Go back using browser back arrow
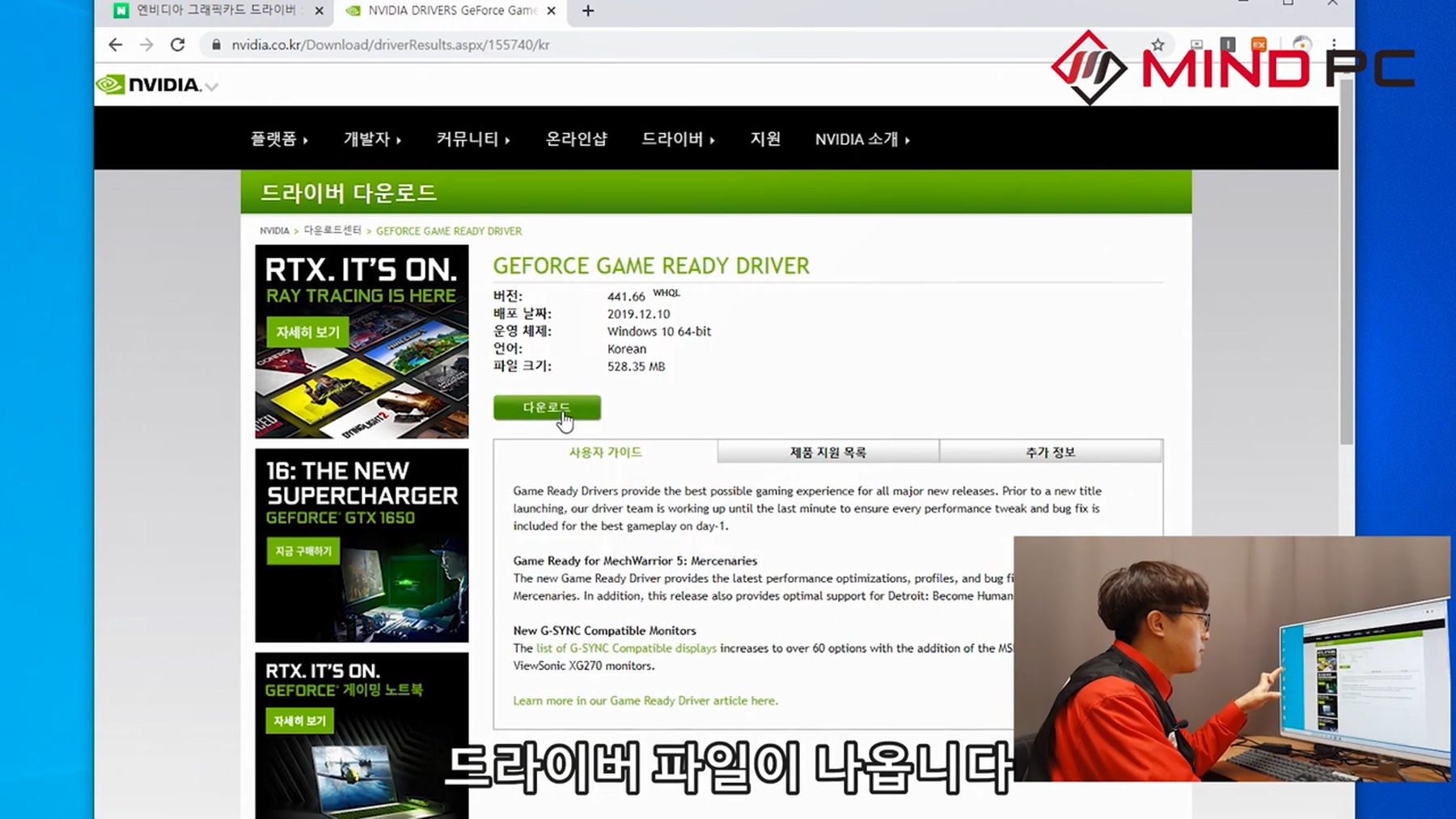The width and height of the screenshot is (1456, 819). click(116, 45)
